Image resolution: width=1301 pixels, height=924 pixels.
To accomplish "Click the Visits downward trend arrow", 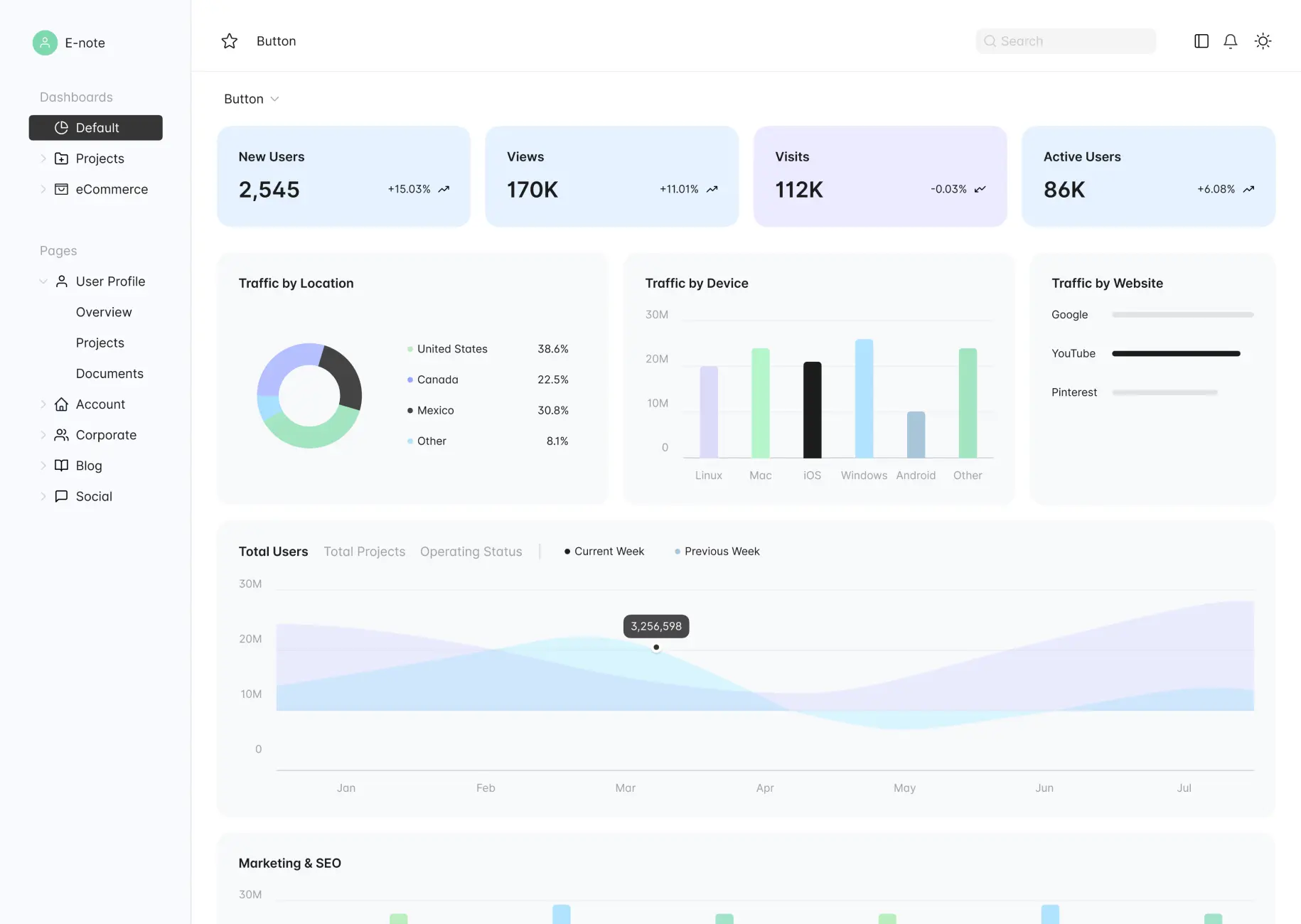I will click(980, 189).
